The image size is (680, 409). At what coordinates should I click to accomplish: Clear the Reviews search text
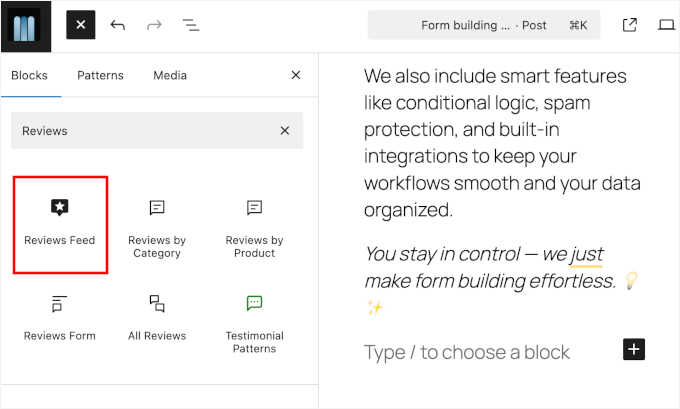coord(285,131)
